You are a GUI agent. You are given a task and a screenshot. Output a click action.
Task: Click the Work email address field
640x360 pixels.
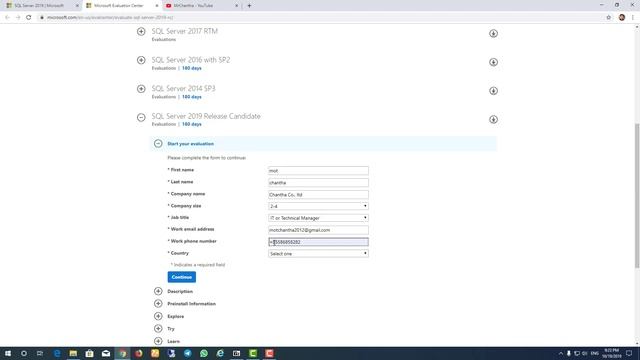(x=318, y=230)
